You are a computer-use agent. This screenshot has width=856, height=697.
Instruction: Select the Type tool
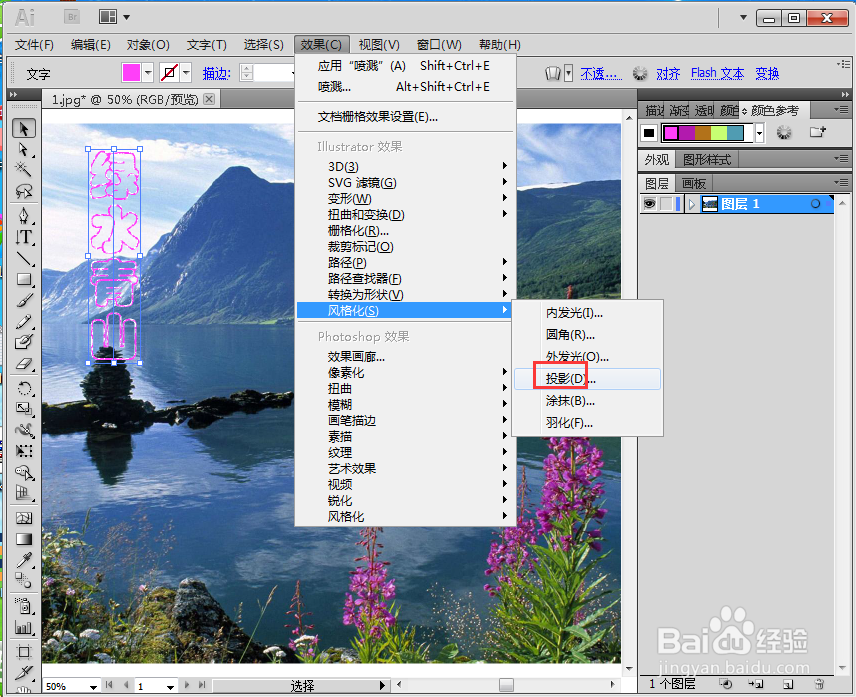(x=23, y=237)
